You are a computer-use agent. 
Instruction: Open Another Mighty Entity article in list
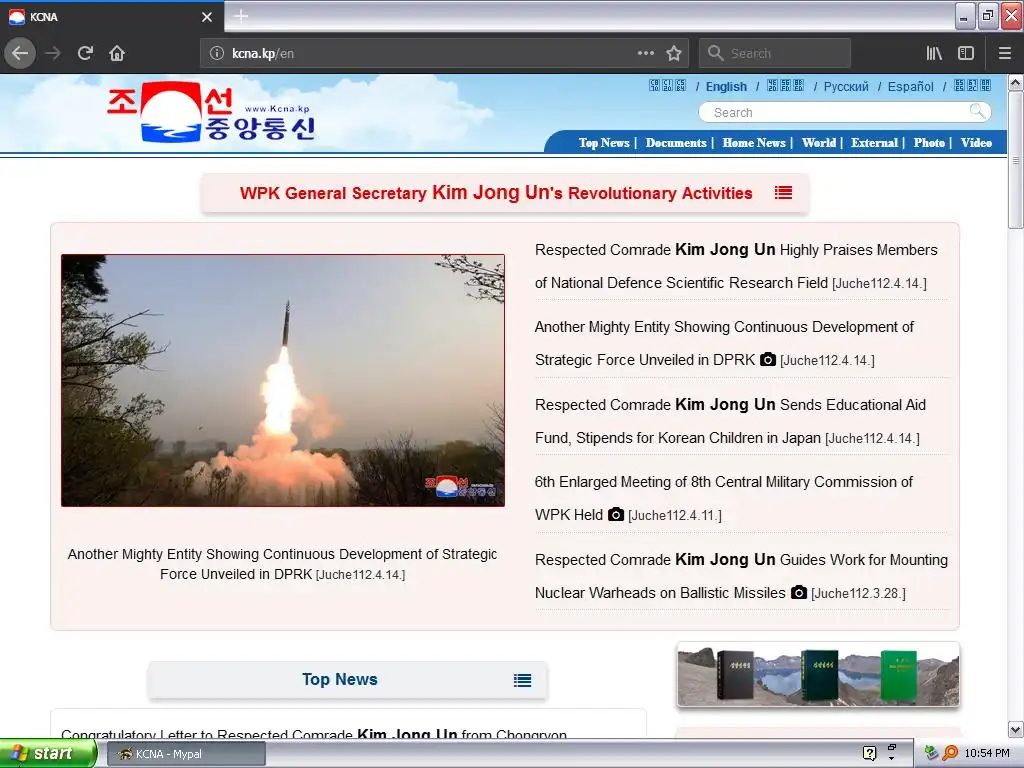click(x=724, y=343)
